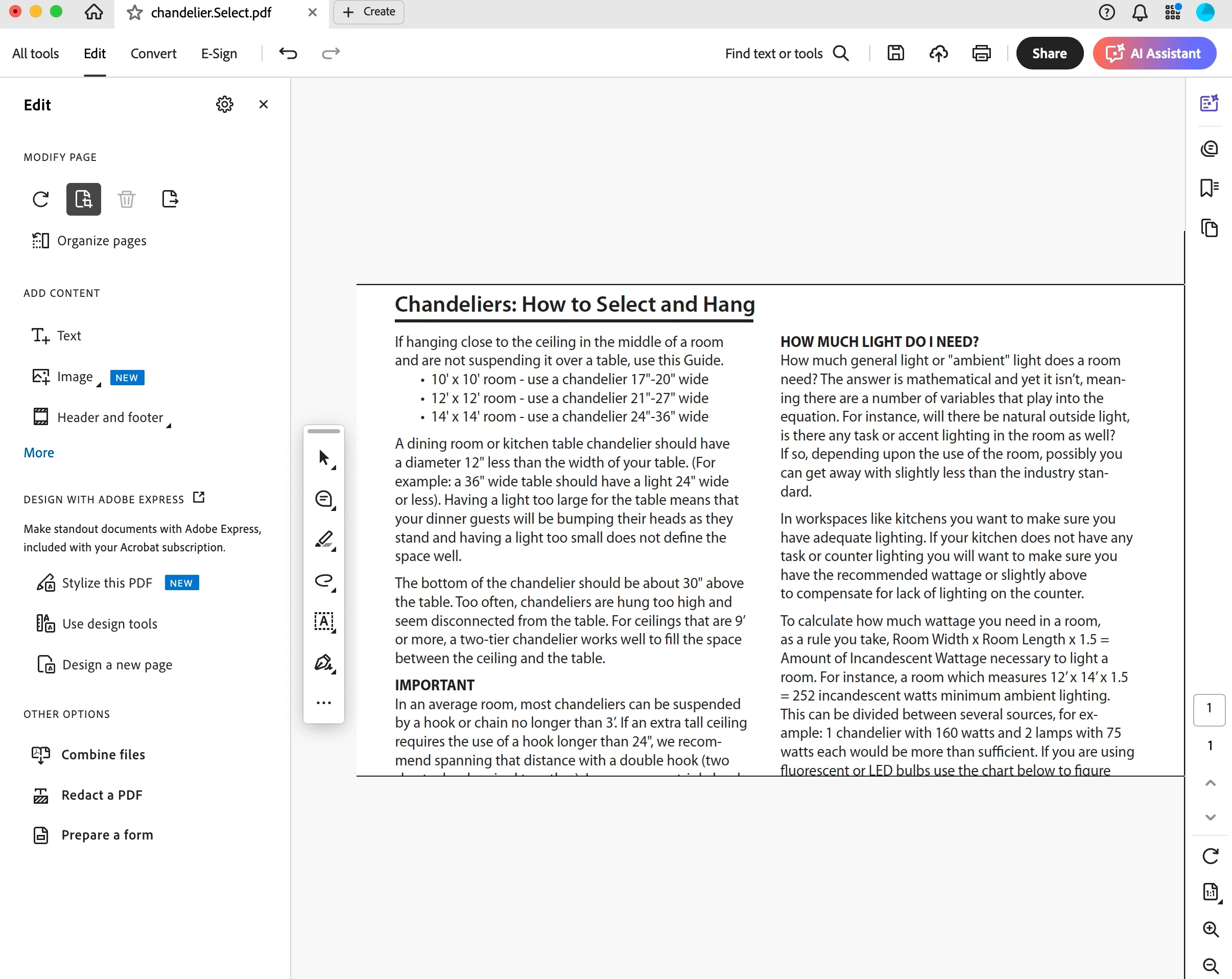1232x979 pixels.
Task: Click the save floppy disk icon
Action: [x=895, y=53]
